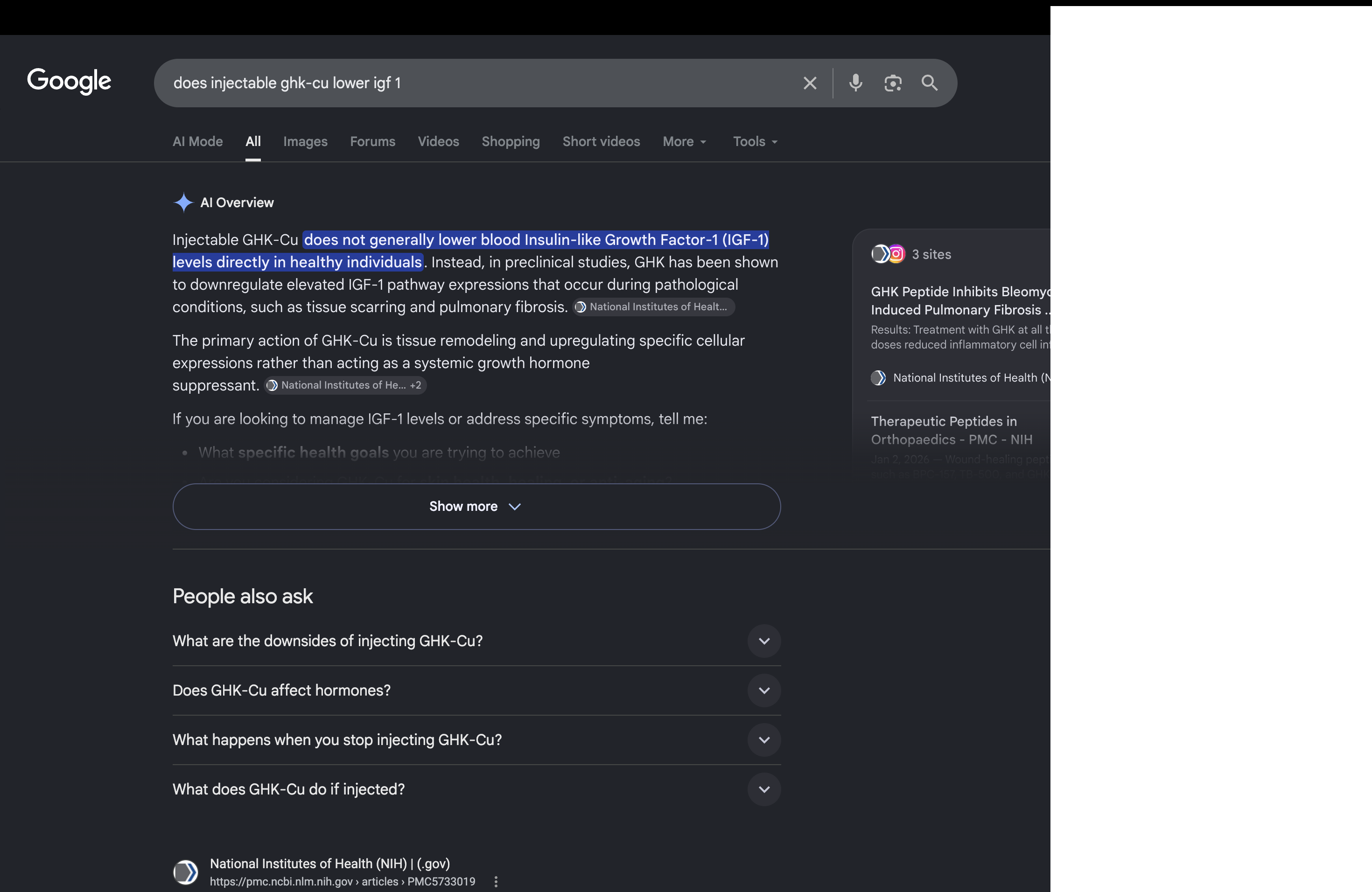
Task: Open Google Lens image search icon
Action: click(893, 83)
